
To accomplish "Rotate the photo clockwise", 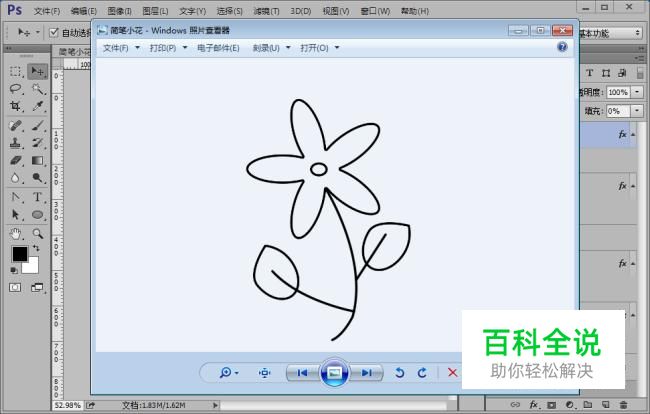I will pyautogui.click(x=422, y=373).
